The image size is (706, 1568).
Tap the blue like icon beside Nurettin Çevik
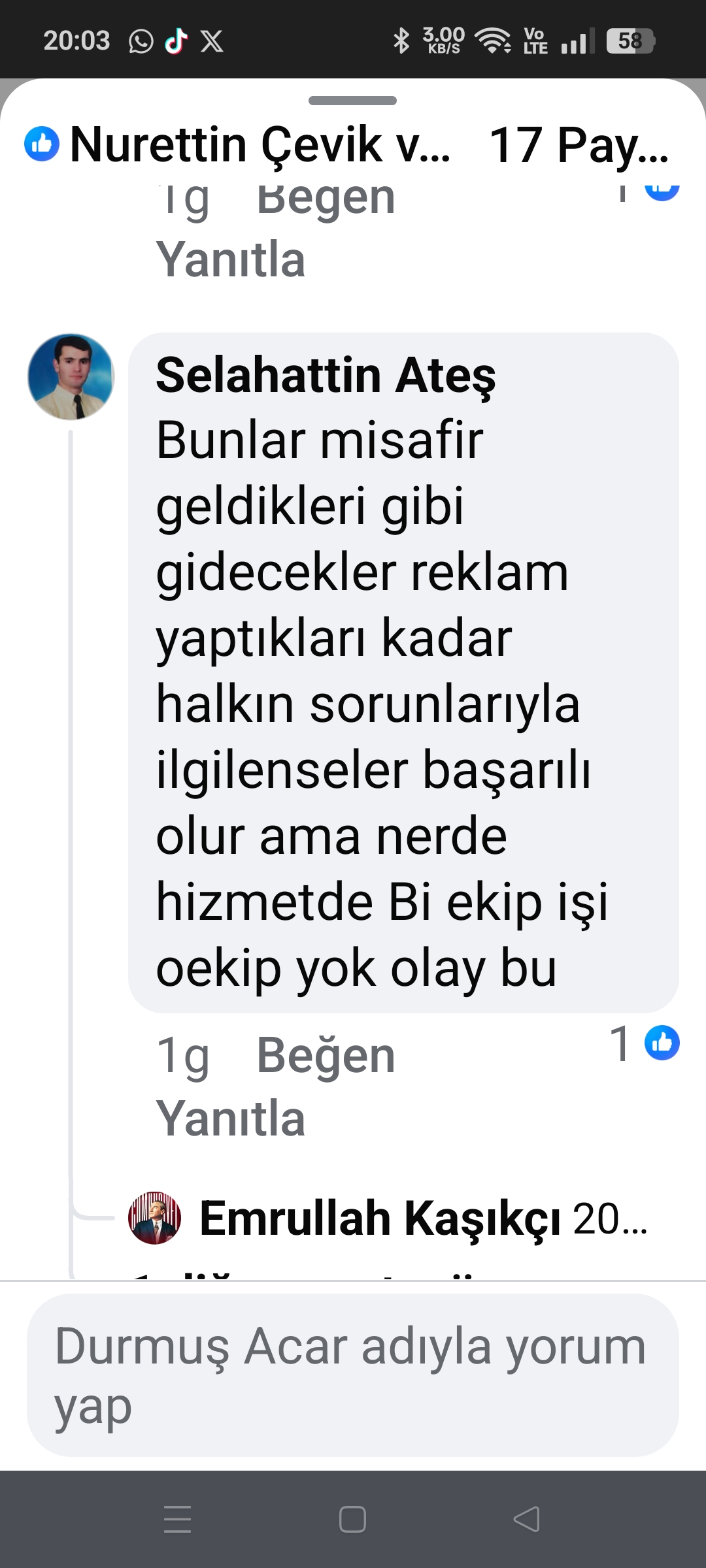click(x=42, y=144)
